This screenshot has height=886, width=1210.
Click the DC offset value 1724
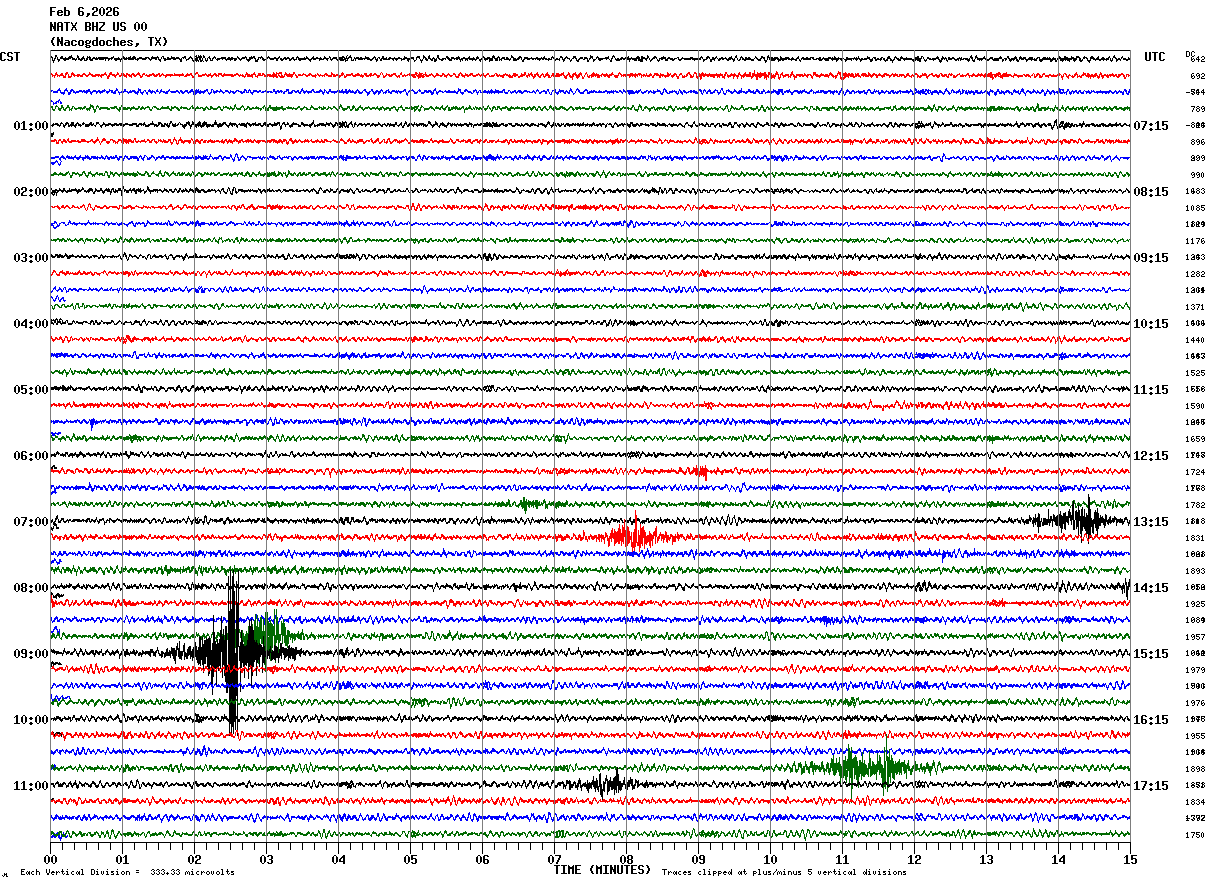tap(1196, 472)
